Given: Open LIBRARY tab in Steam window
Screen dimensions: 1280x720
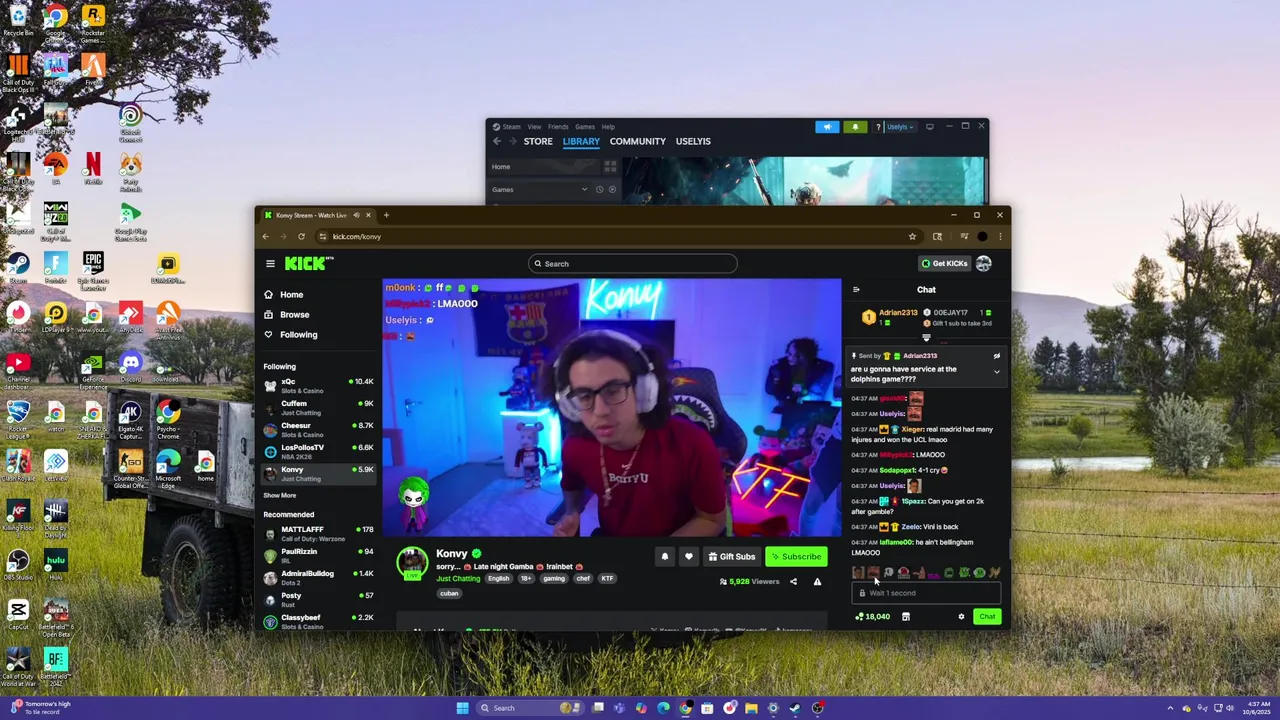Looking at the screenshot, I should (x=581, y=142).
